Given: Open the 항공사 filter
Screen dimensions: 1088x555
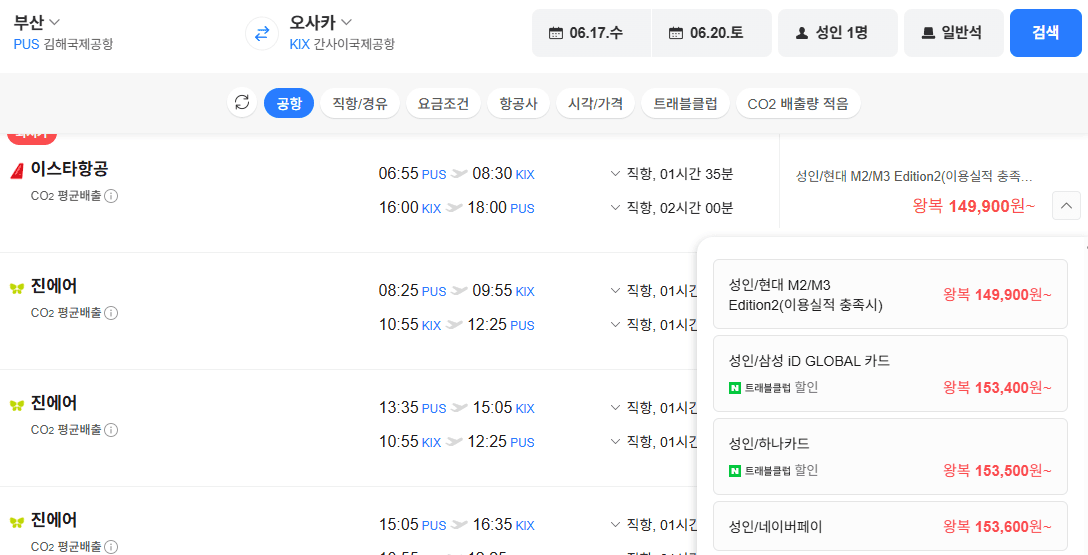Looking at the screenshot, I should click(x=518, y=103).
